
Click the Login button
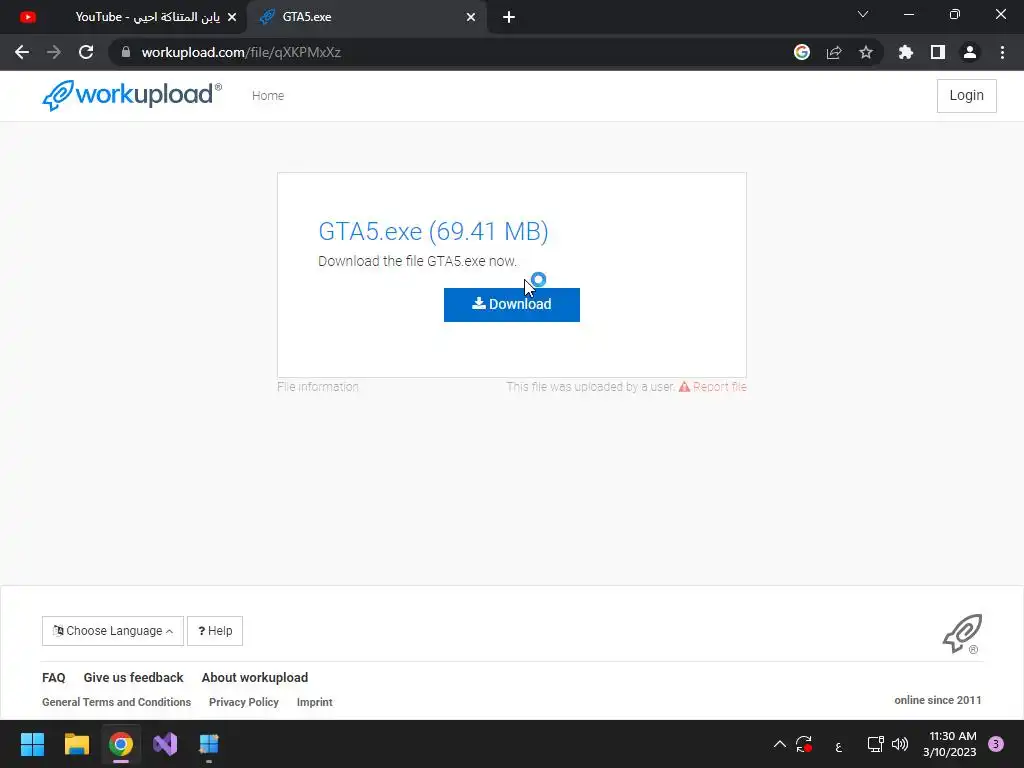[x=967, y=95]
